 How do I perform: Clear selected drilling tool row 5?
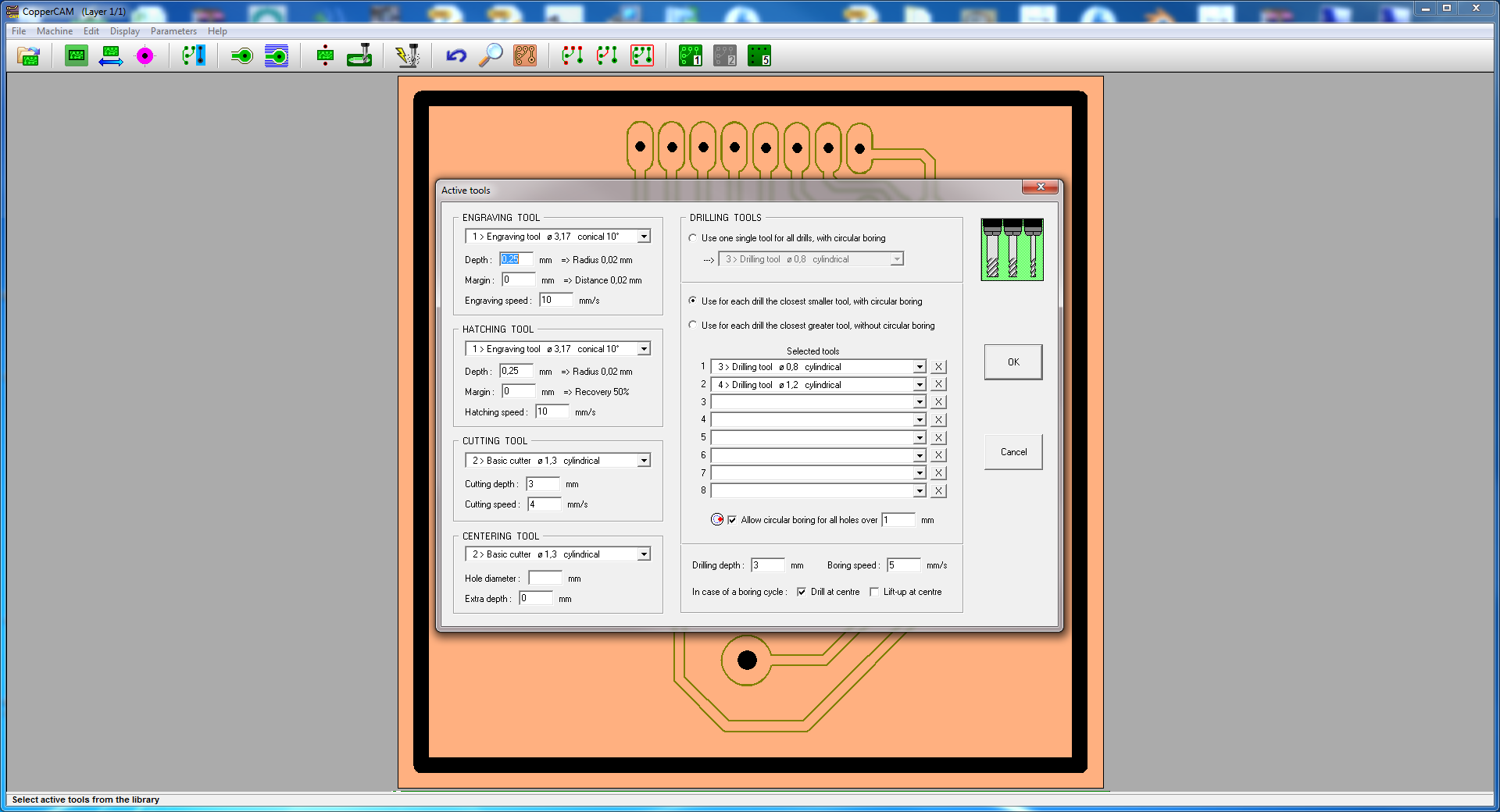tap(939, 438)
